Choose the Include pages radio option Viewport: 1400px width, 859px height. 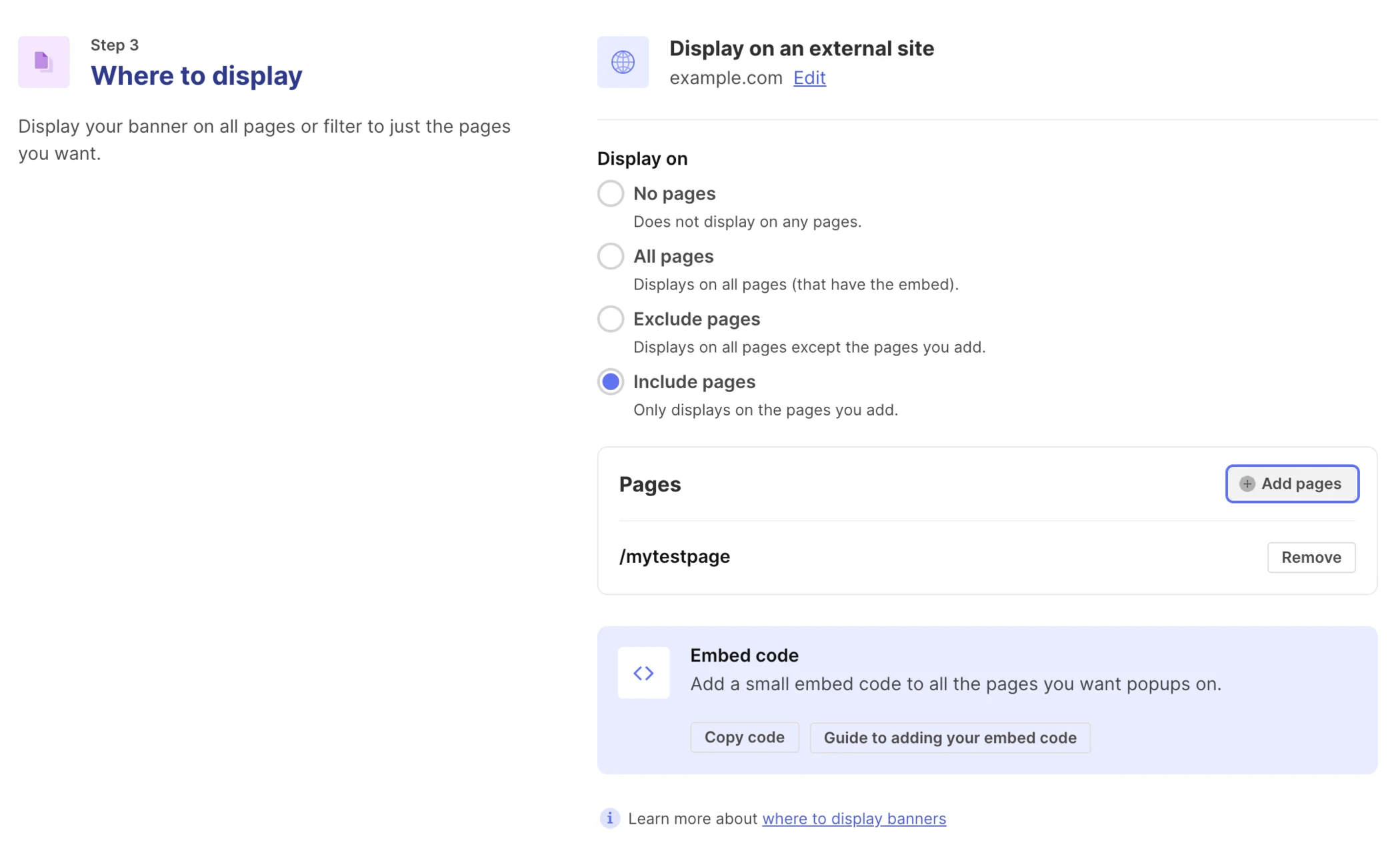click(611, 381)
